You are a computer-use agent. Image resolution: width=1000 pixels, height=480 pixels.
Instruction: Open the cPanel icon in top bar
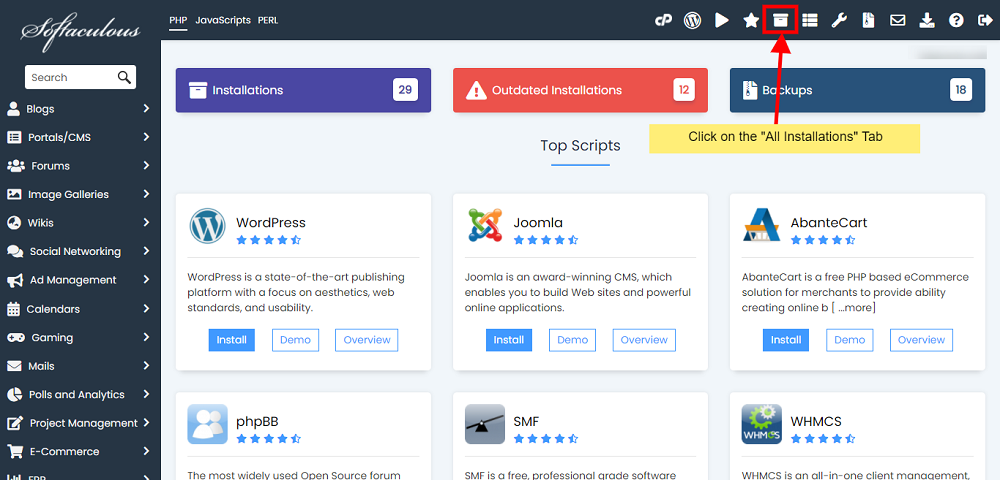click(663, 20)
